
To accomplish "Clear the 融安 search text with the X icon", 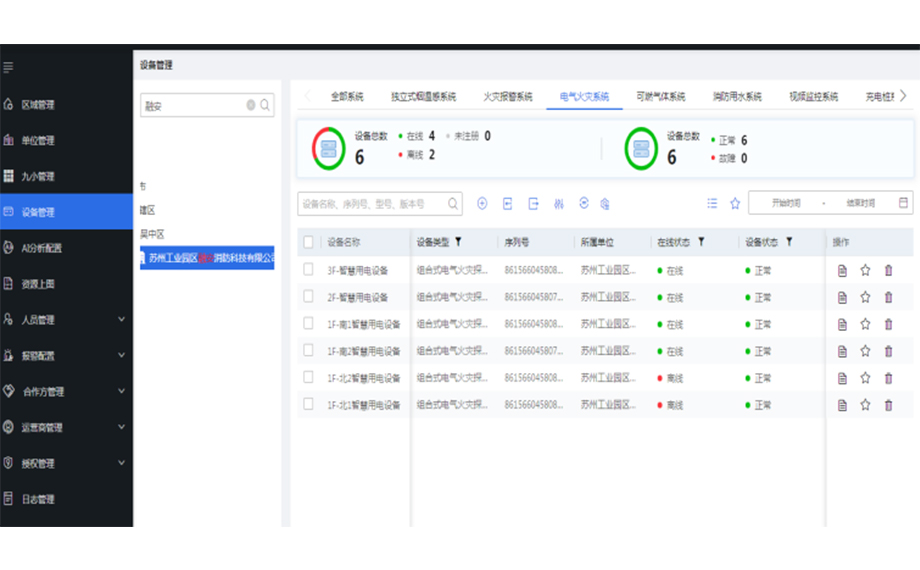I will 251,105.
